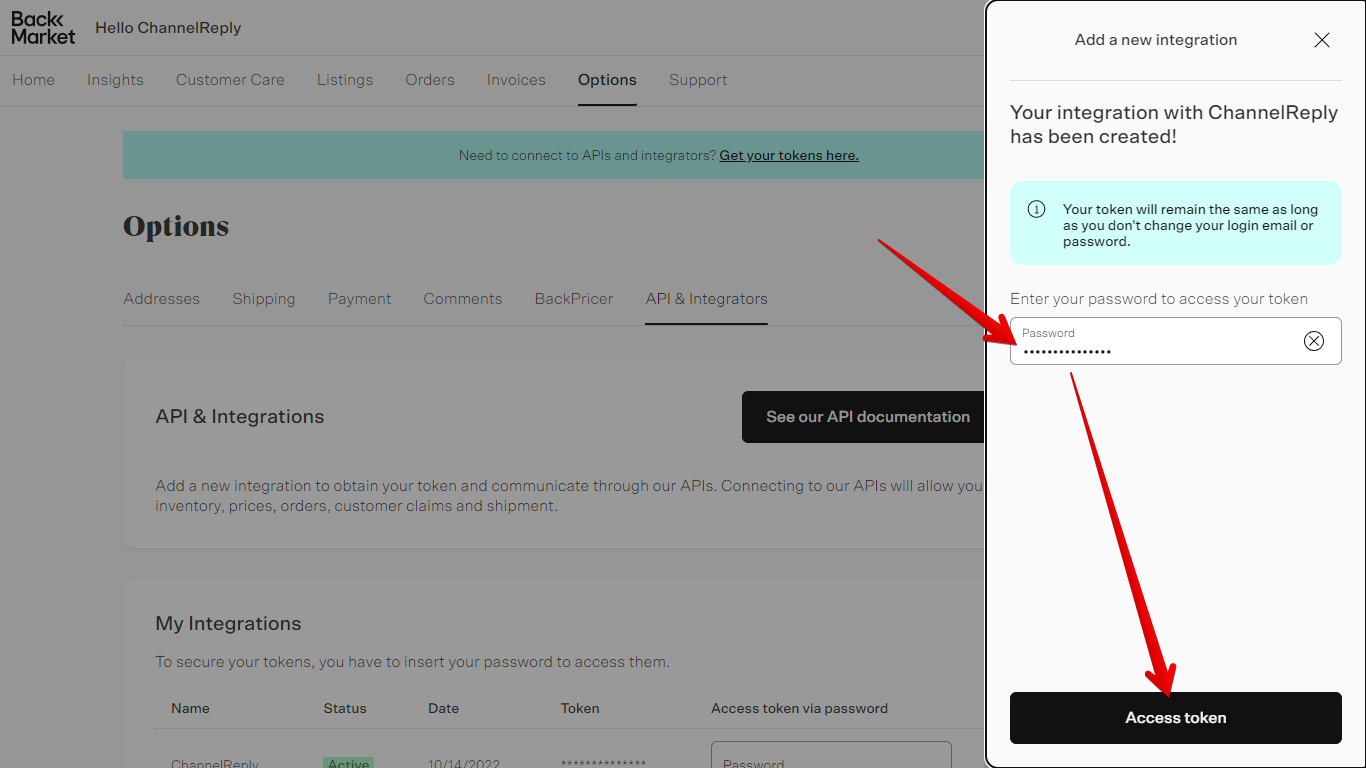Switch to the Shipping tab
The height and width of the screenshot is (768, 1366).
[264, 299]
